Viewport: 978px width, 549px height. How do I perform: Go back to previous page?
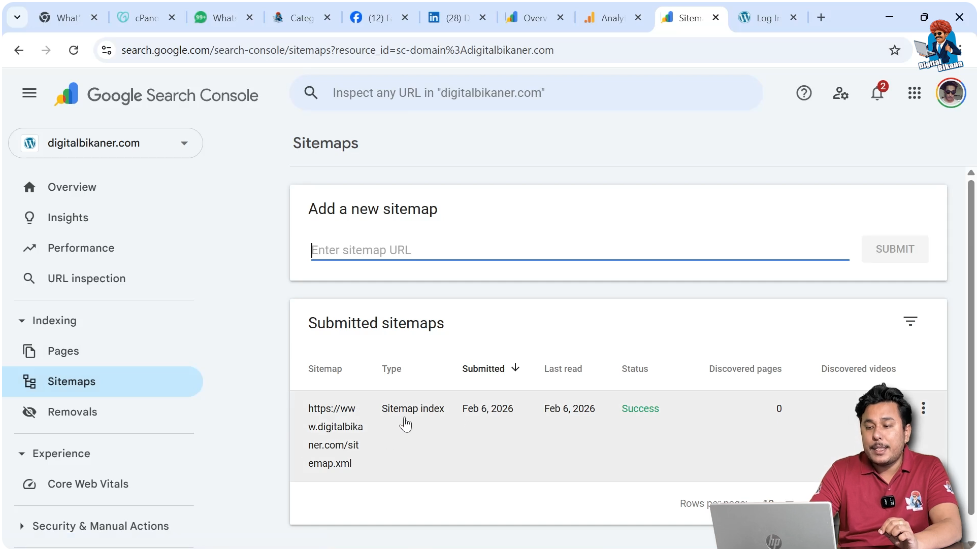pyautogui.click(x=19, y=50)
